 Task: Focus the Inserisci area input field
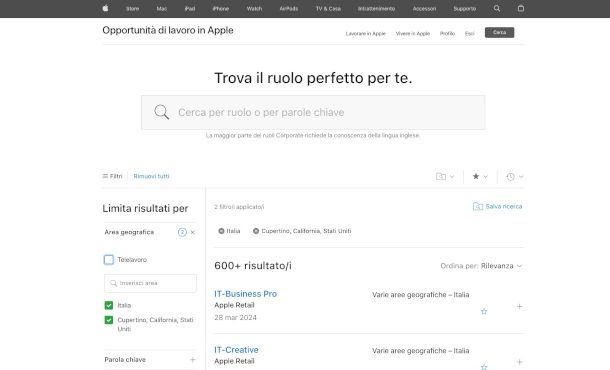point(150,283)
